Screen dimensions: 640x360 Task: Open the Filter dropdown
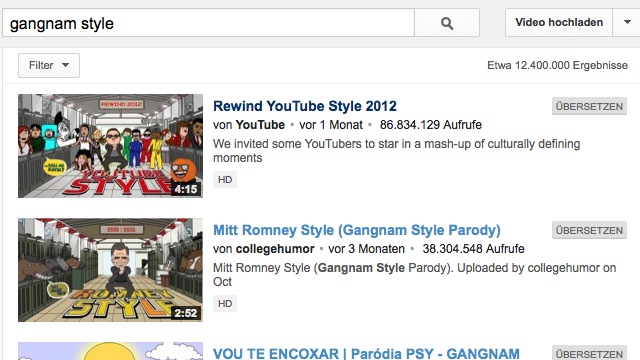pyautogui.click(x=49, y=65)
